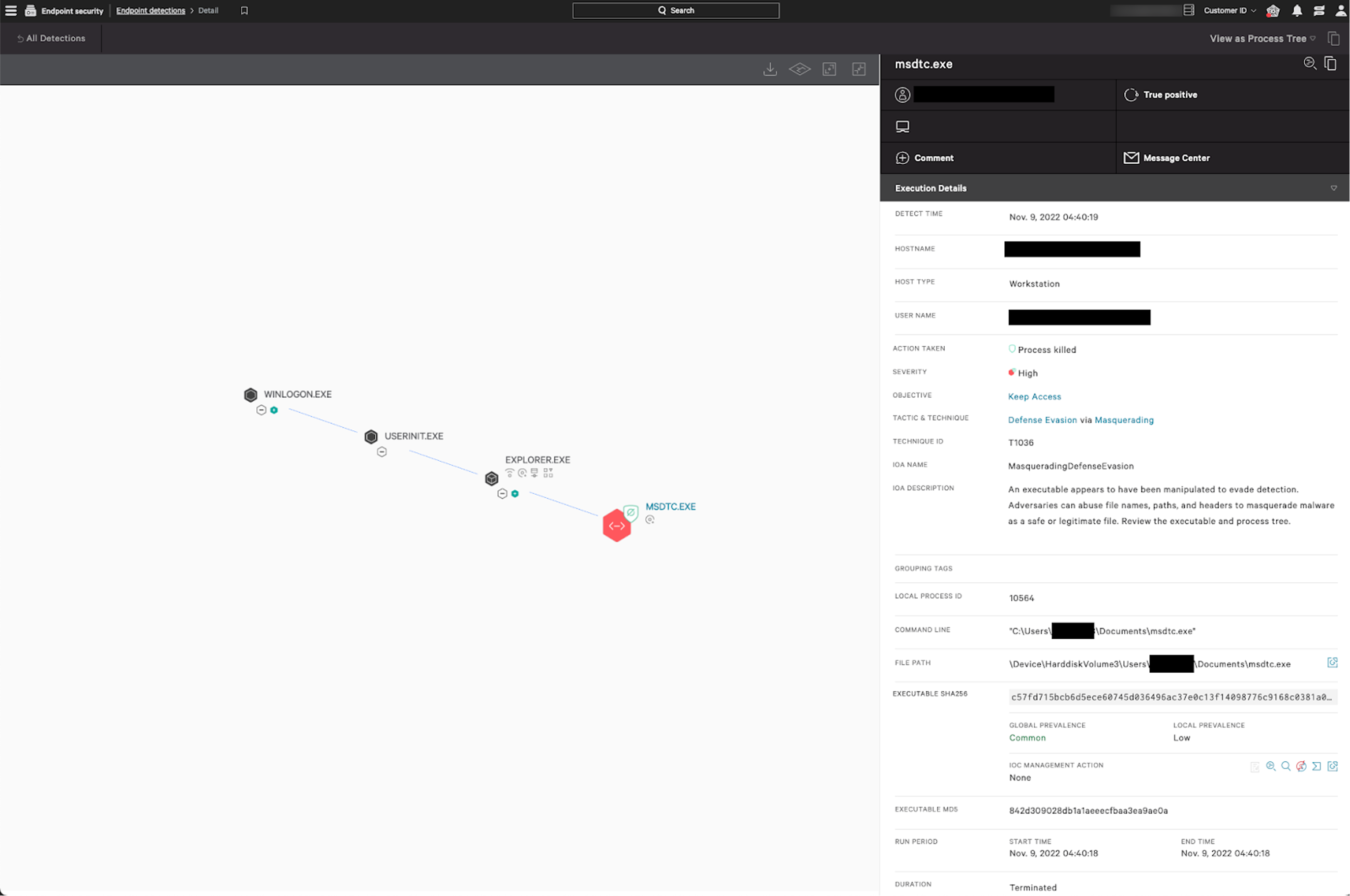
Task: Collapse children of WINLOGON.EXE
Action: coord(261,410)
